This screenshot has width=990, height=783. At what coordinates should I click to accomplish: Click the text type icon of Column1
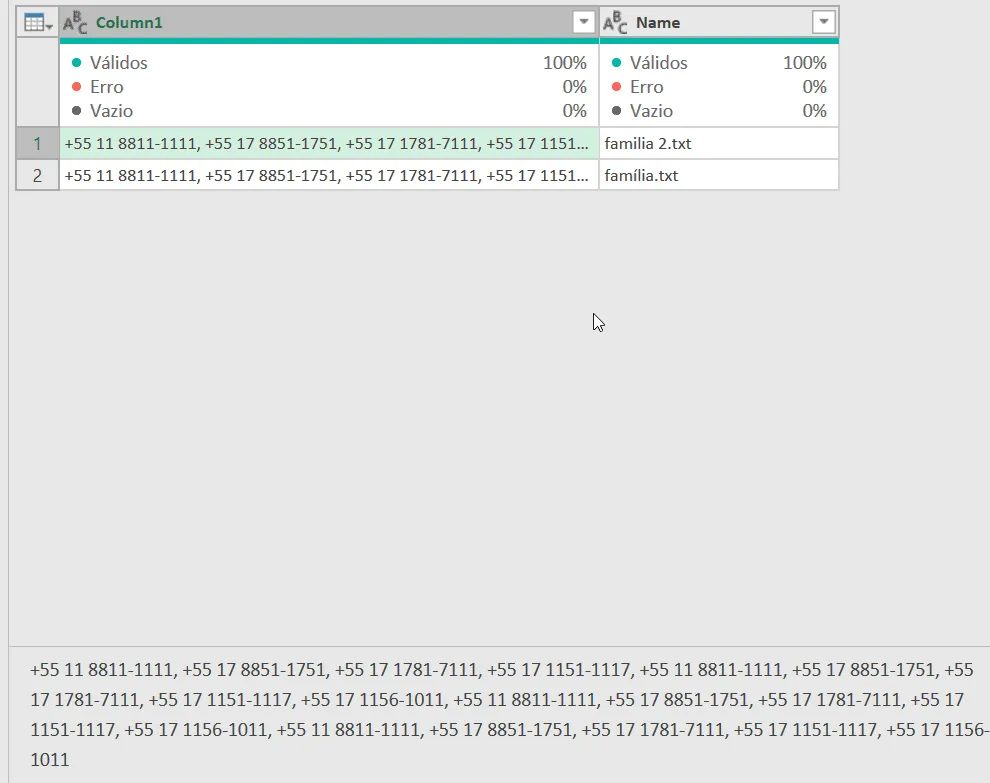(75, 23)
